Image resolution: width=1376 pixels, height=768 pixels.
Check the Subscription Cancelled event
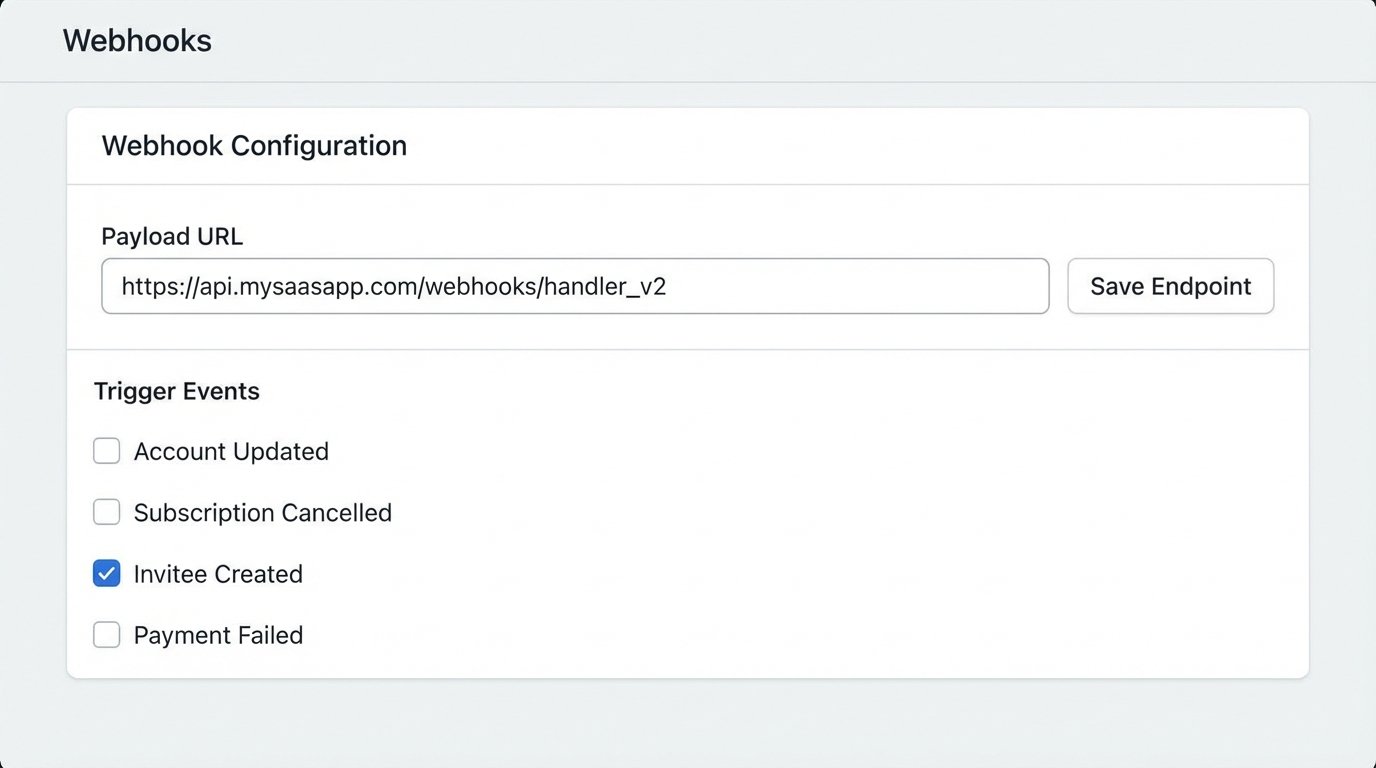pos(106,512)
